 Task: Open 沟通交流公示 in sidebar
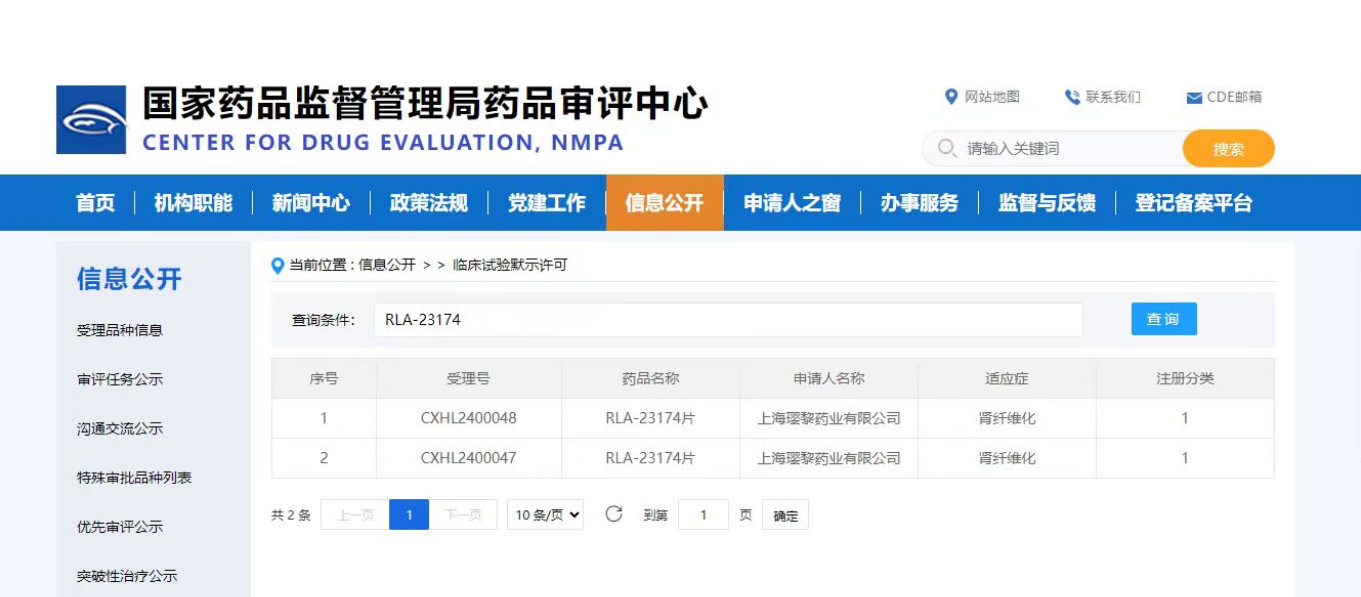pos(120,428)
